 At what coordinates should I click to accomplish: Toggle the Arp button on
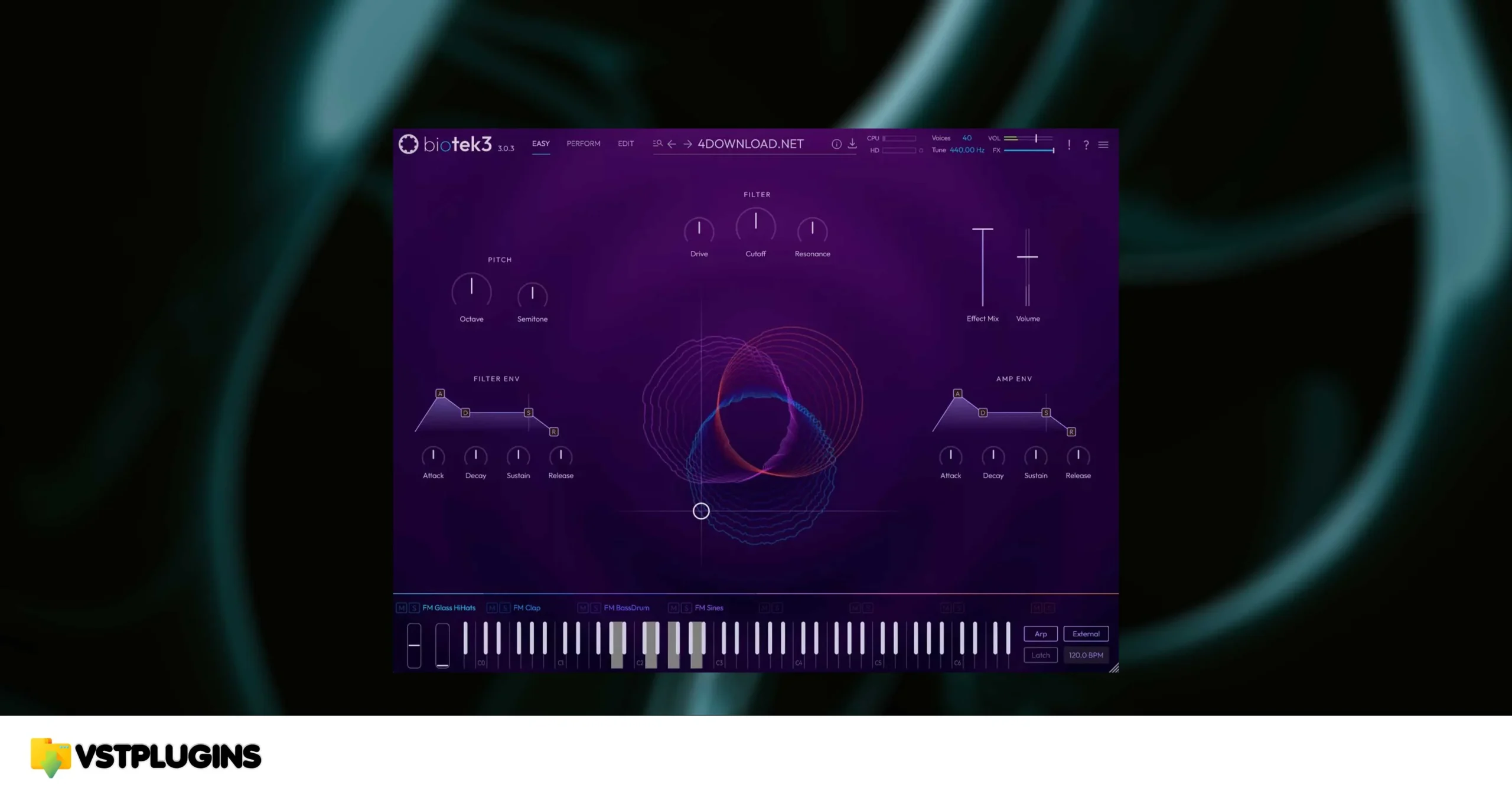point(1041,633)
